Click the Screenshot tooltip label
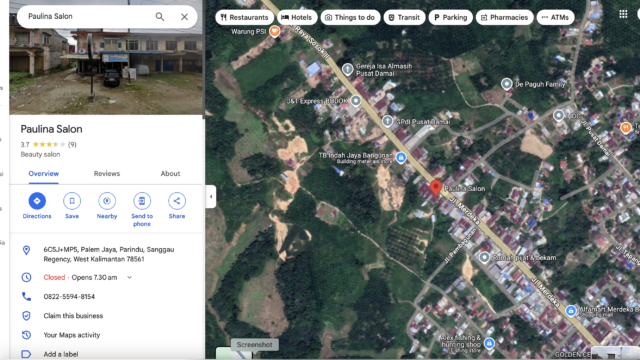Image resolution: width=640 pixels, height=360 pixels. 255,344
